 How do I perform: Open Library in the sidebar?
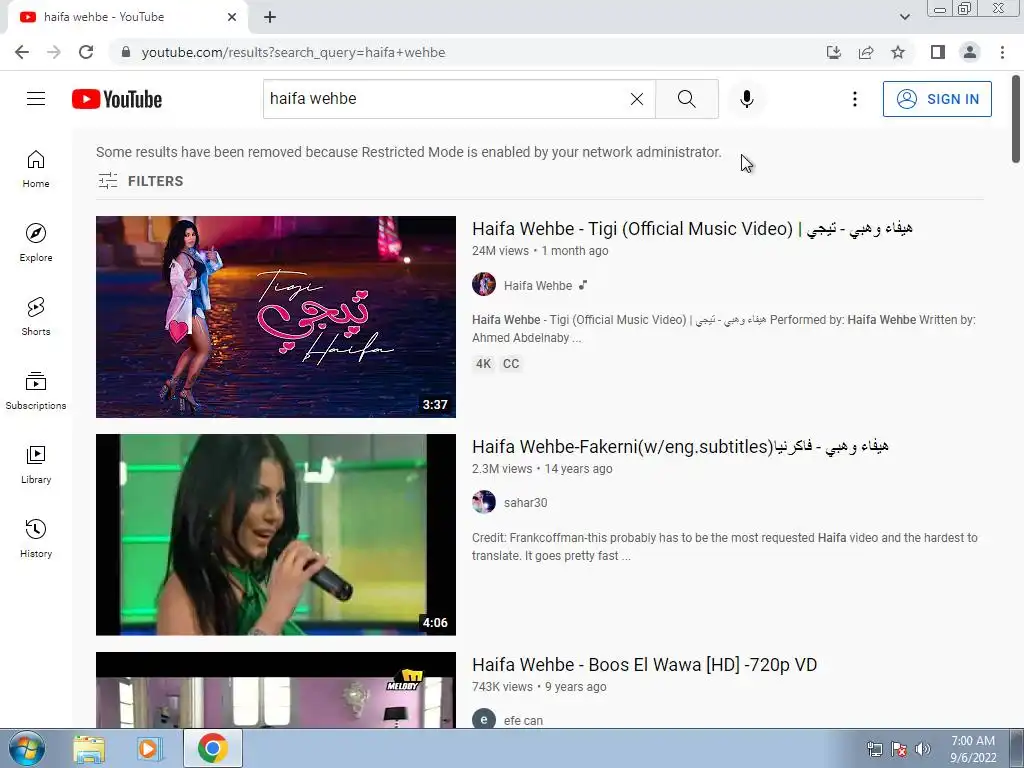click(x=36, y=464)
